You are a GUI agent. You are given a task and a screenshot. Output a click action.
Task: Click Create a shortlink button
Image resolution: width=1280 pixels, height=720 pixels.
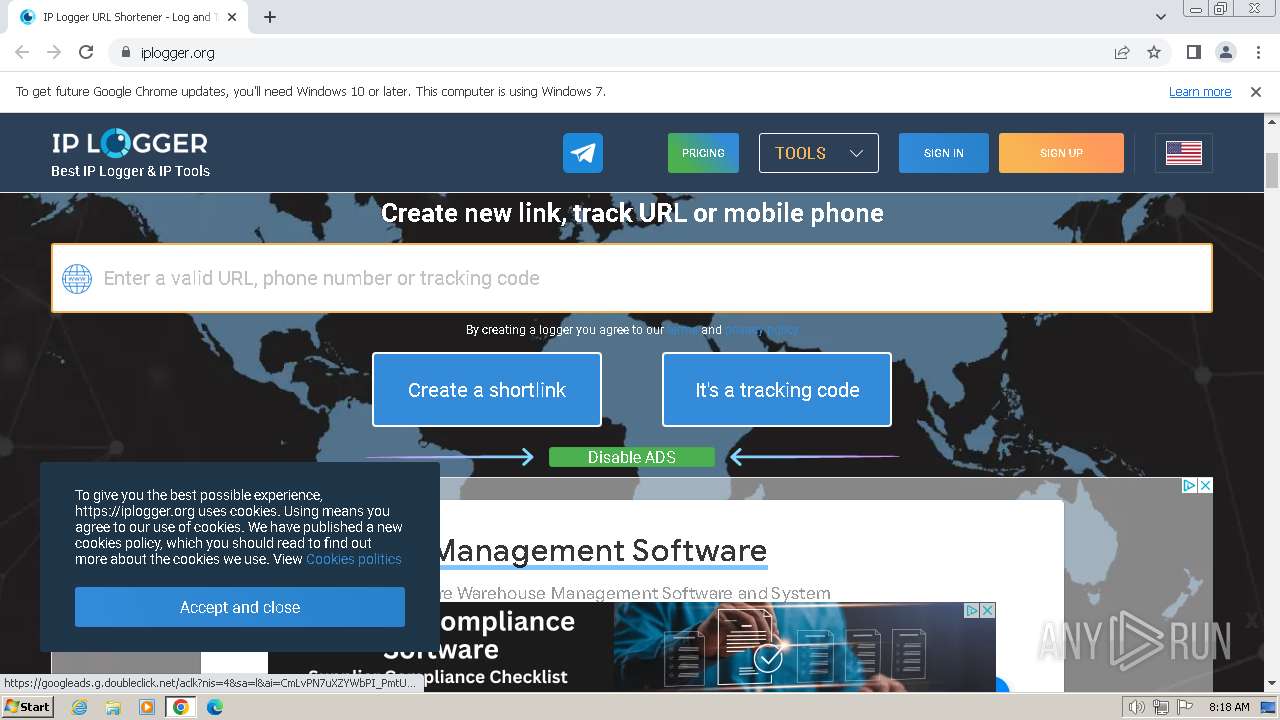(487, 390)
